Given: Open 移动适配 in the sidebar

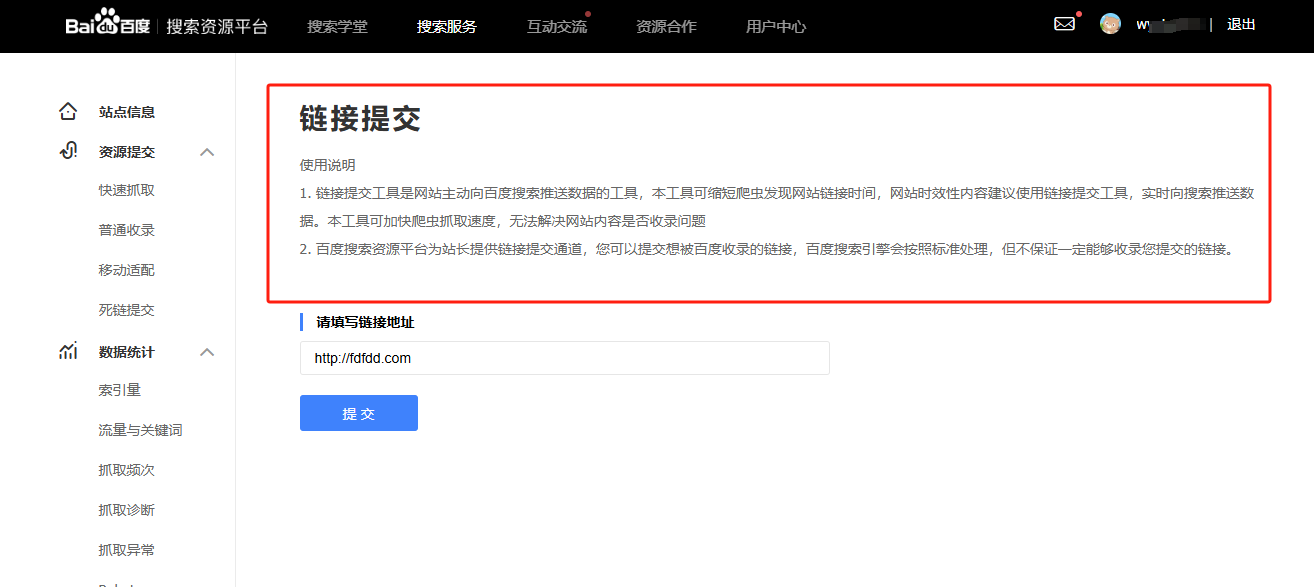Looking at the screenshot, I should click(127, 270).
